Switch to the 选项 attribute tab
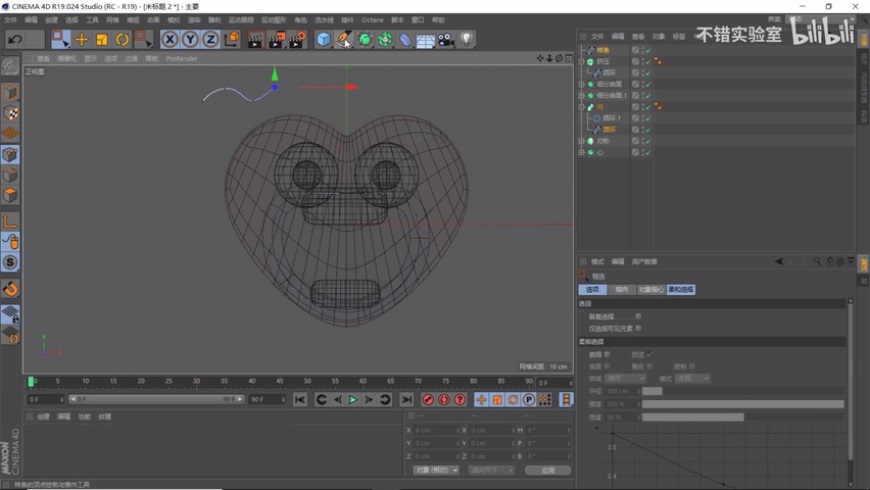 592,290
